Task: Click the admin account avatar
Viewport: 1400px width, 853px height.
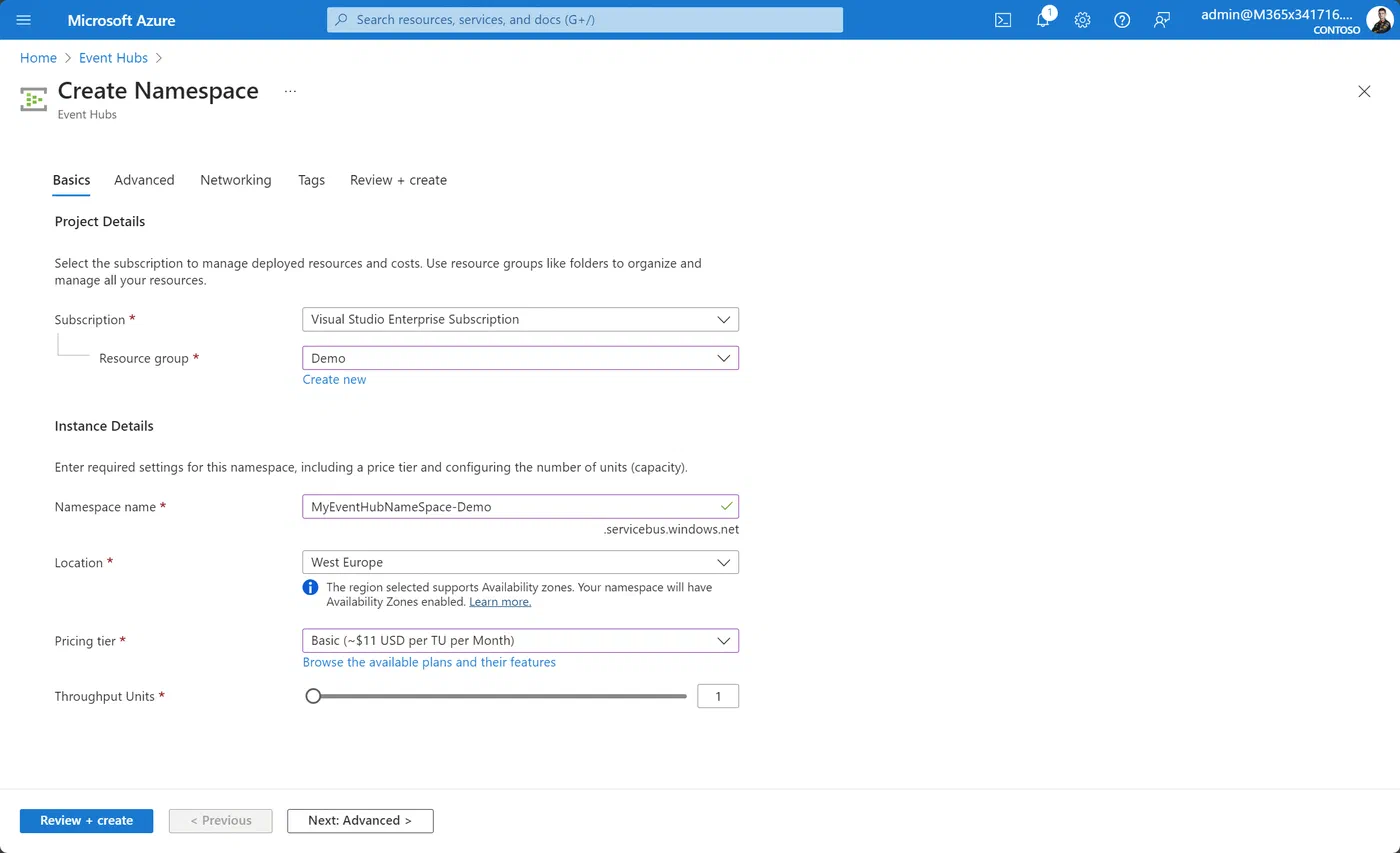Action: [1379, 20]
